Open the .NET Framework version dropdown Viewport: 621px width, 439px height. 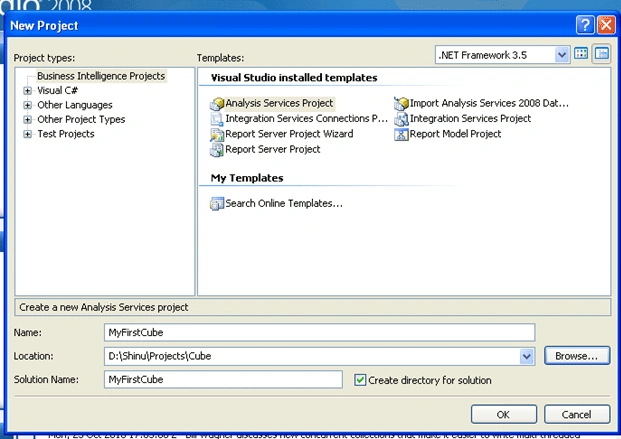pyautogui.click(x=562, y=55)
